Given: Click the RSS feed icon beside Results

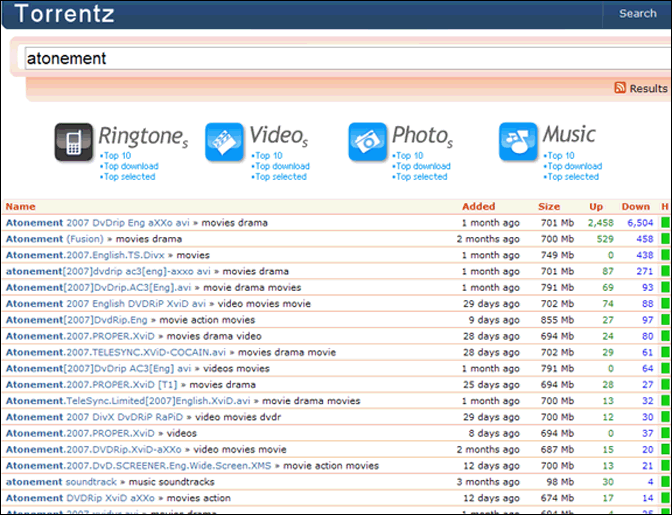Looking at the screenshot, I should pos(620,88).
